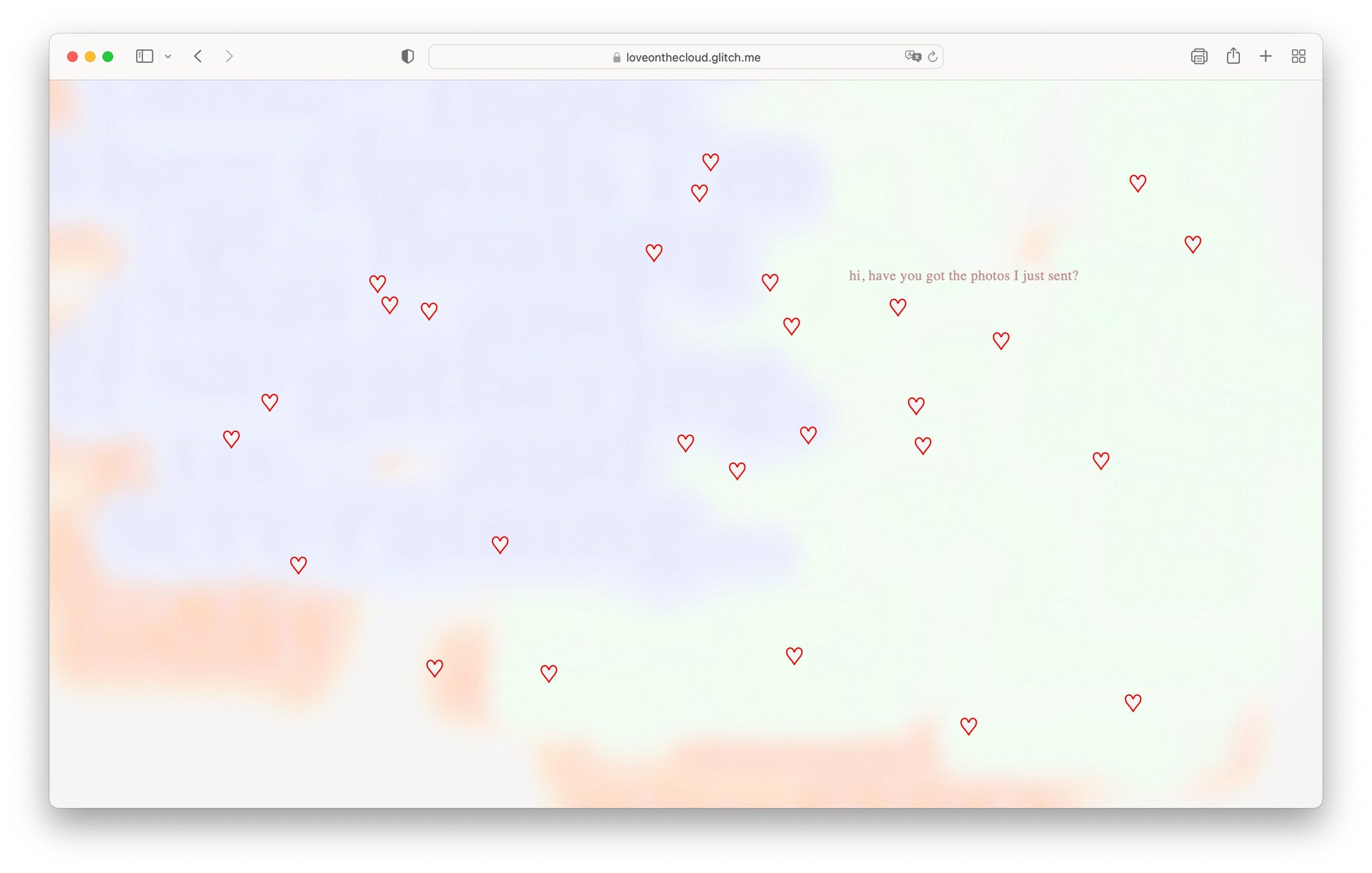Click the heart directly below the message text
The width and height of the screenshot is (1372, 873).
coord(898,307)
